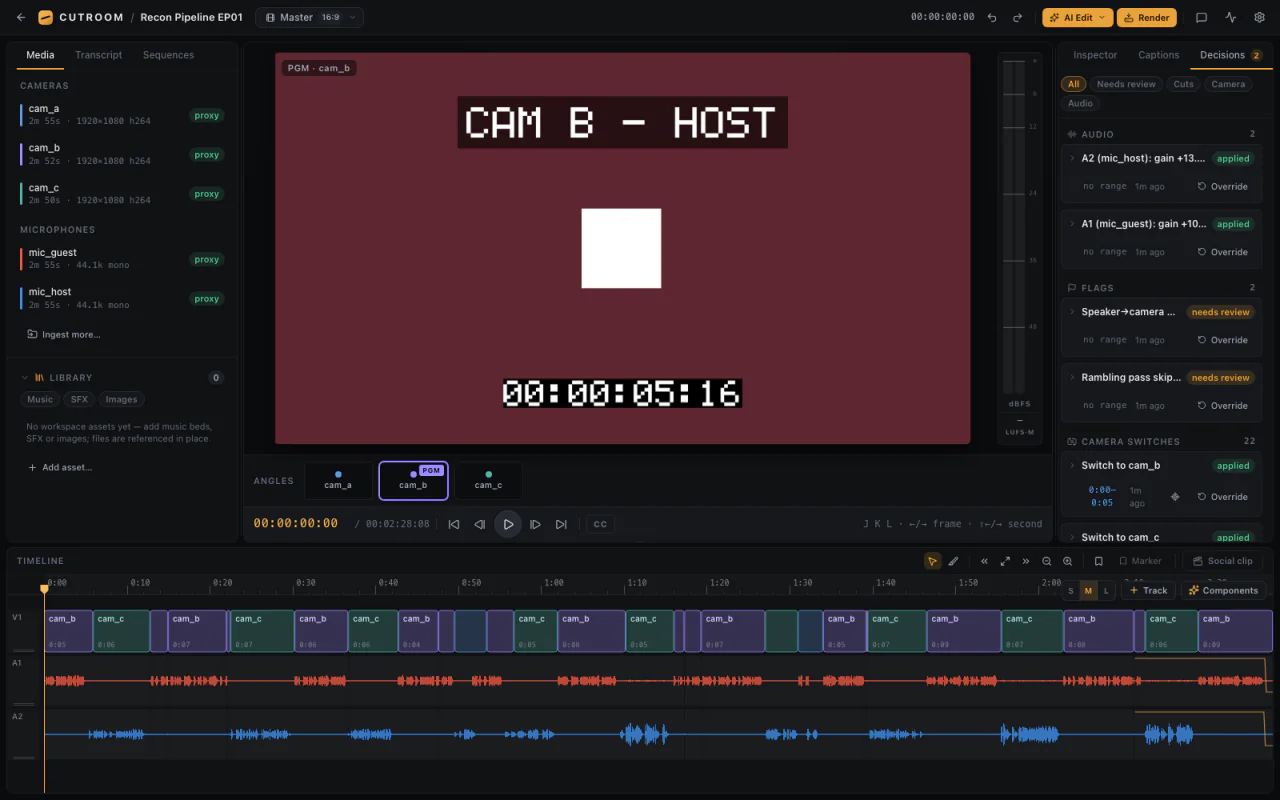This screenshot has height=800, width=1280.
Task: Add a Marker to the timeline
Action: tap(1140, 561)
